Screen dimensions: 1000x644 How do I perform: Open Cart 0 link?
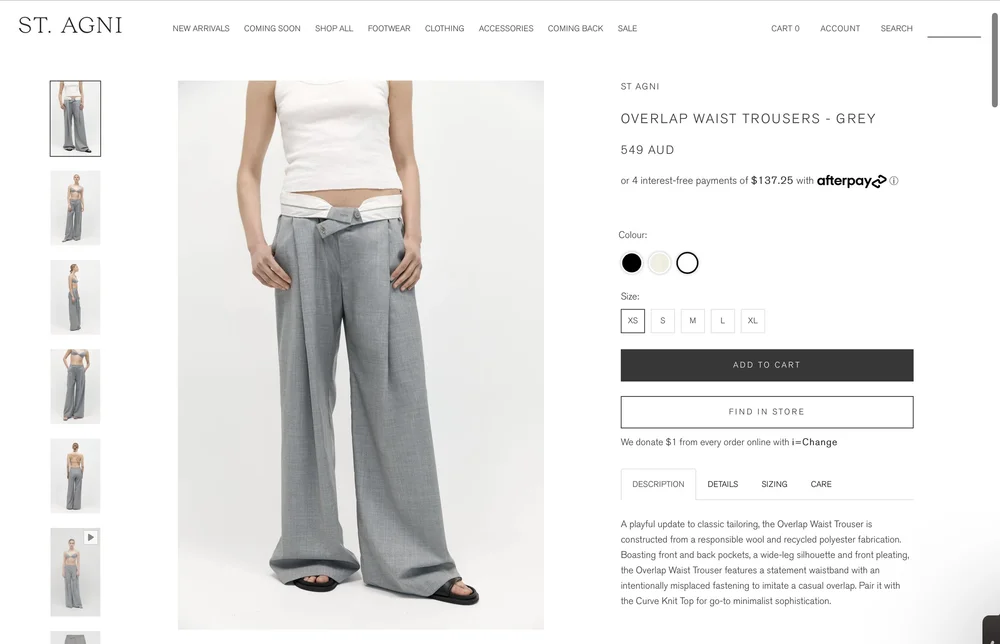(x=785, y=29)
